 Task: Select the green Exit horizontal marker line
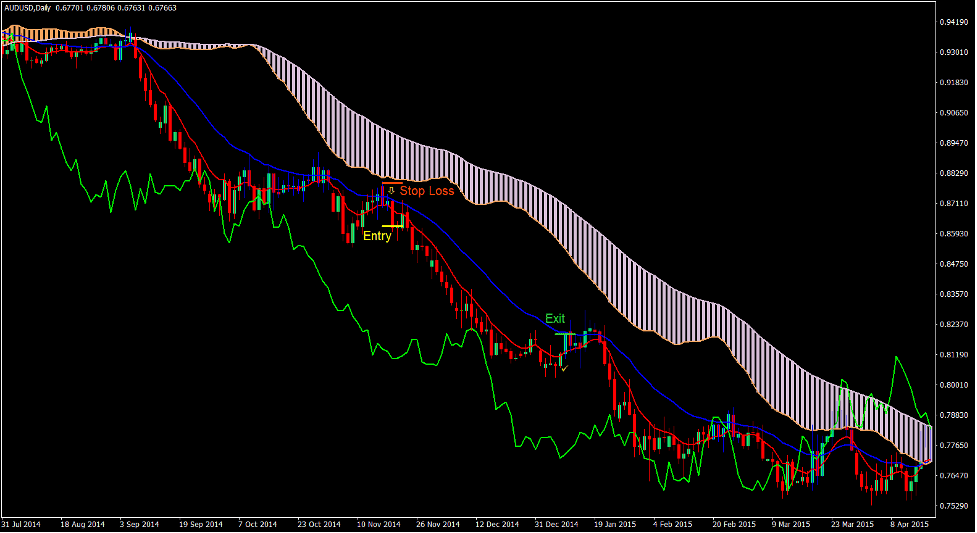point(565,334)
